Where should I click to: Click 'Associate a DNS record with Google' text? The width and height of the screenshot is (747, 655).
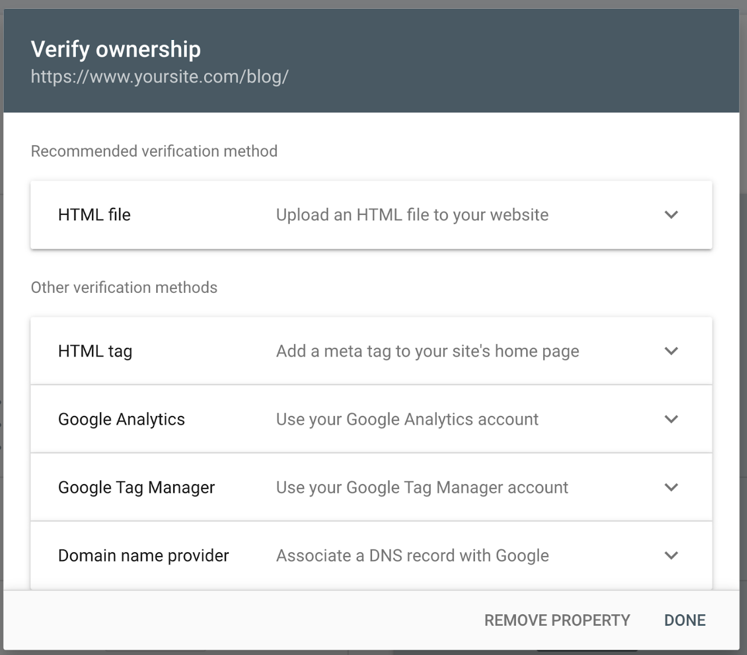[412, 555]
